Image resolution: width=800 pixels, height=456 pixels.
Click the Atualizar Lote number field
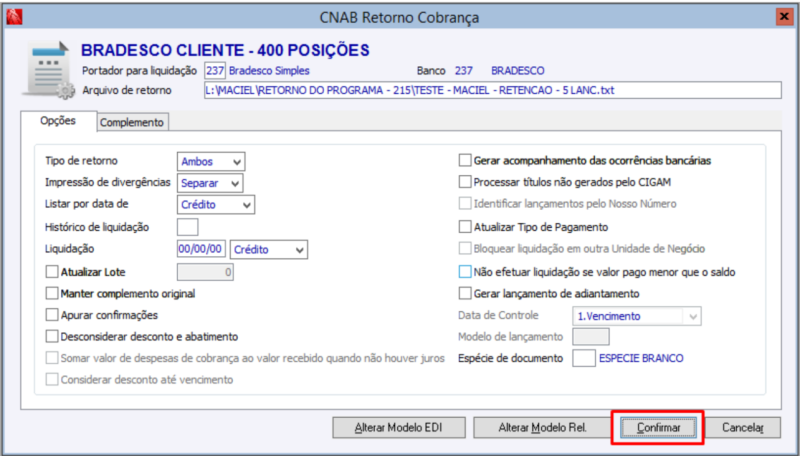point(205,272)
